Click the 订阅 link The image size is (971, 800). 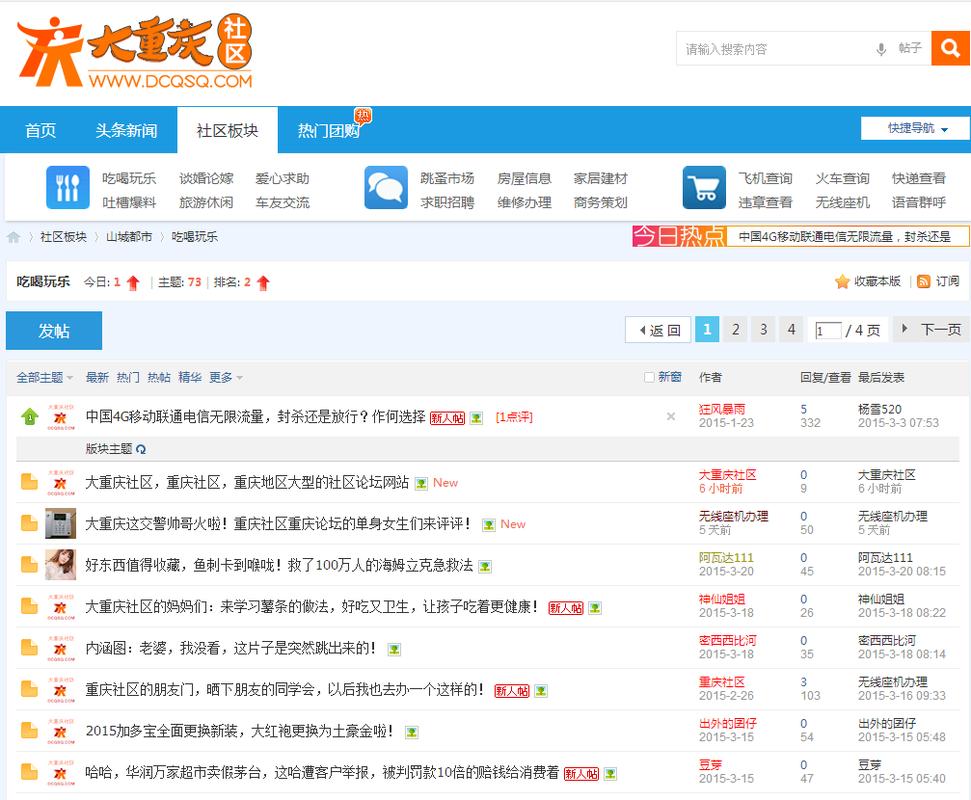947,282
